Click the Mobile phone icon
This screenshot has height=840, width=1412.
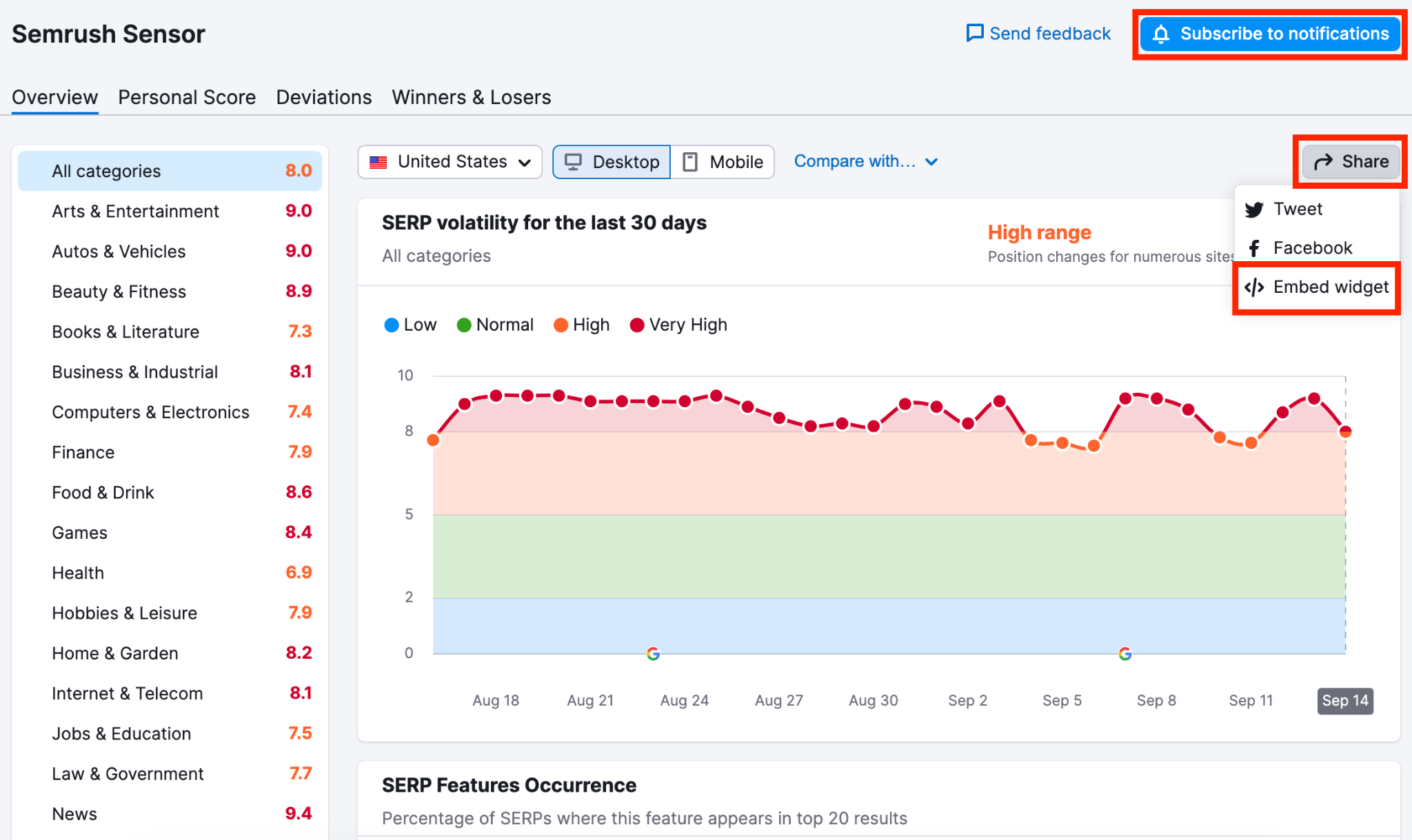690,161
